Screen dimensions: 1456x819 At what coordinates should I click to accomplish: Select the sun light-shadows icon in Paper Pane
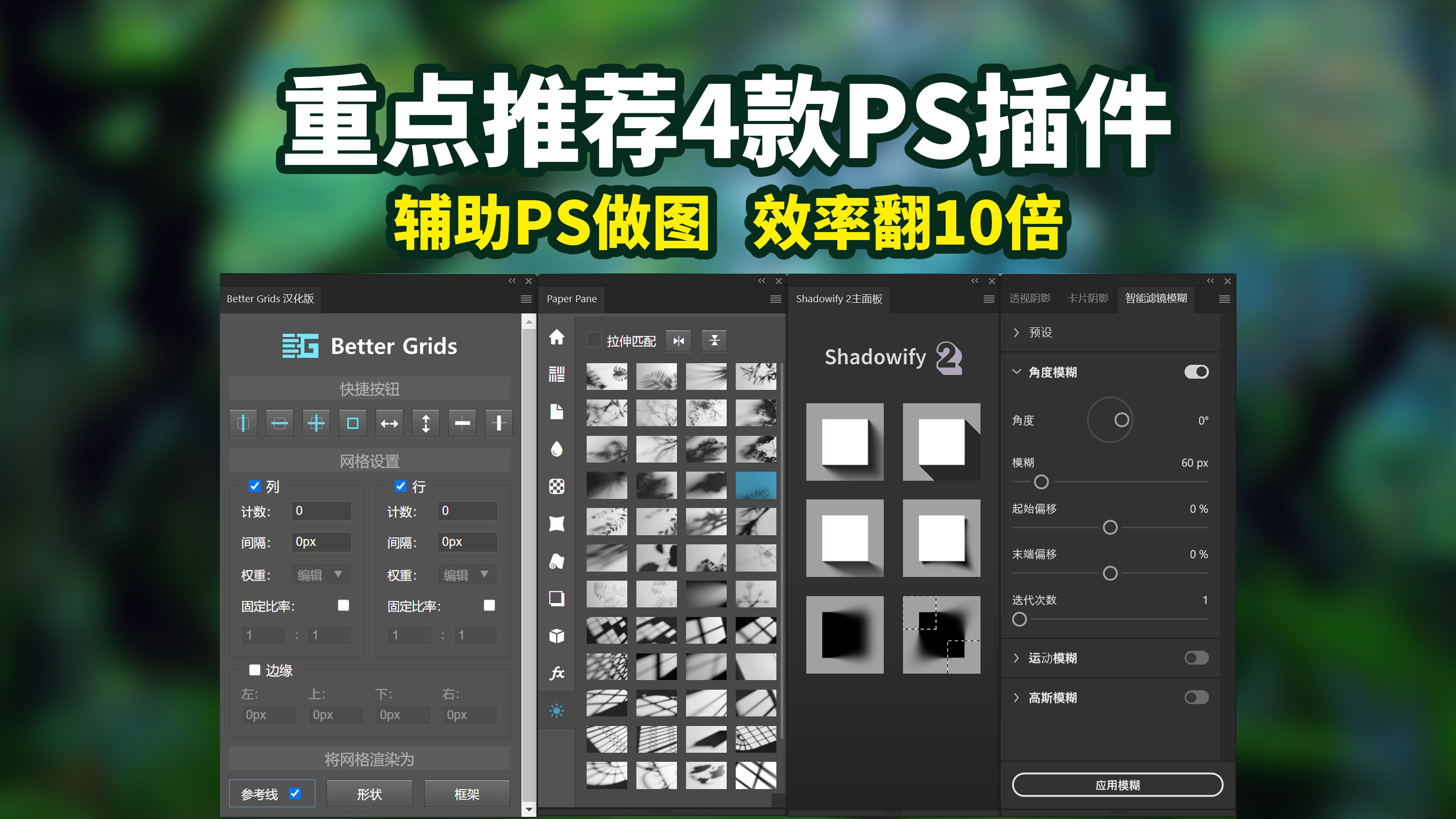click(x=557, y=711)
